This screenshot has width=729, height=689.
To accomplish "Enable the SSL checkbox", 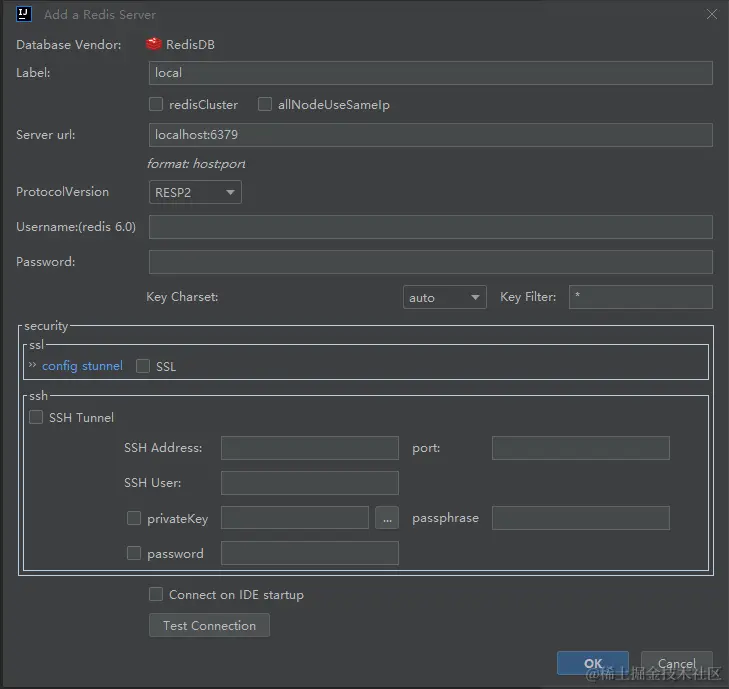I will point(143,366).
